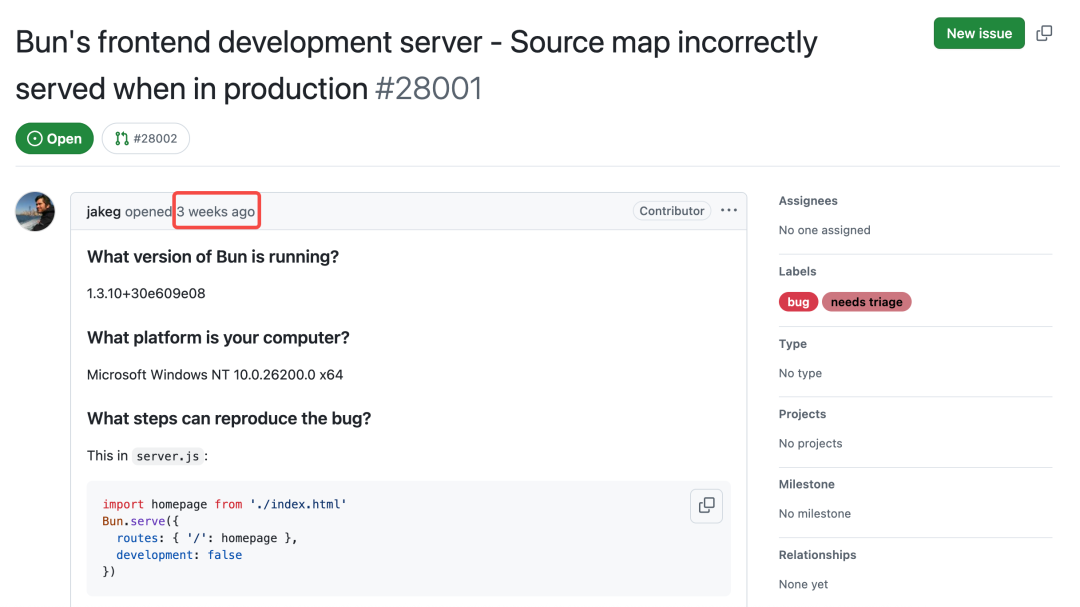Click the issue number #28001
This screenshot has width=1080, height=607.
tap(428, 89)
